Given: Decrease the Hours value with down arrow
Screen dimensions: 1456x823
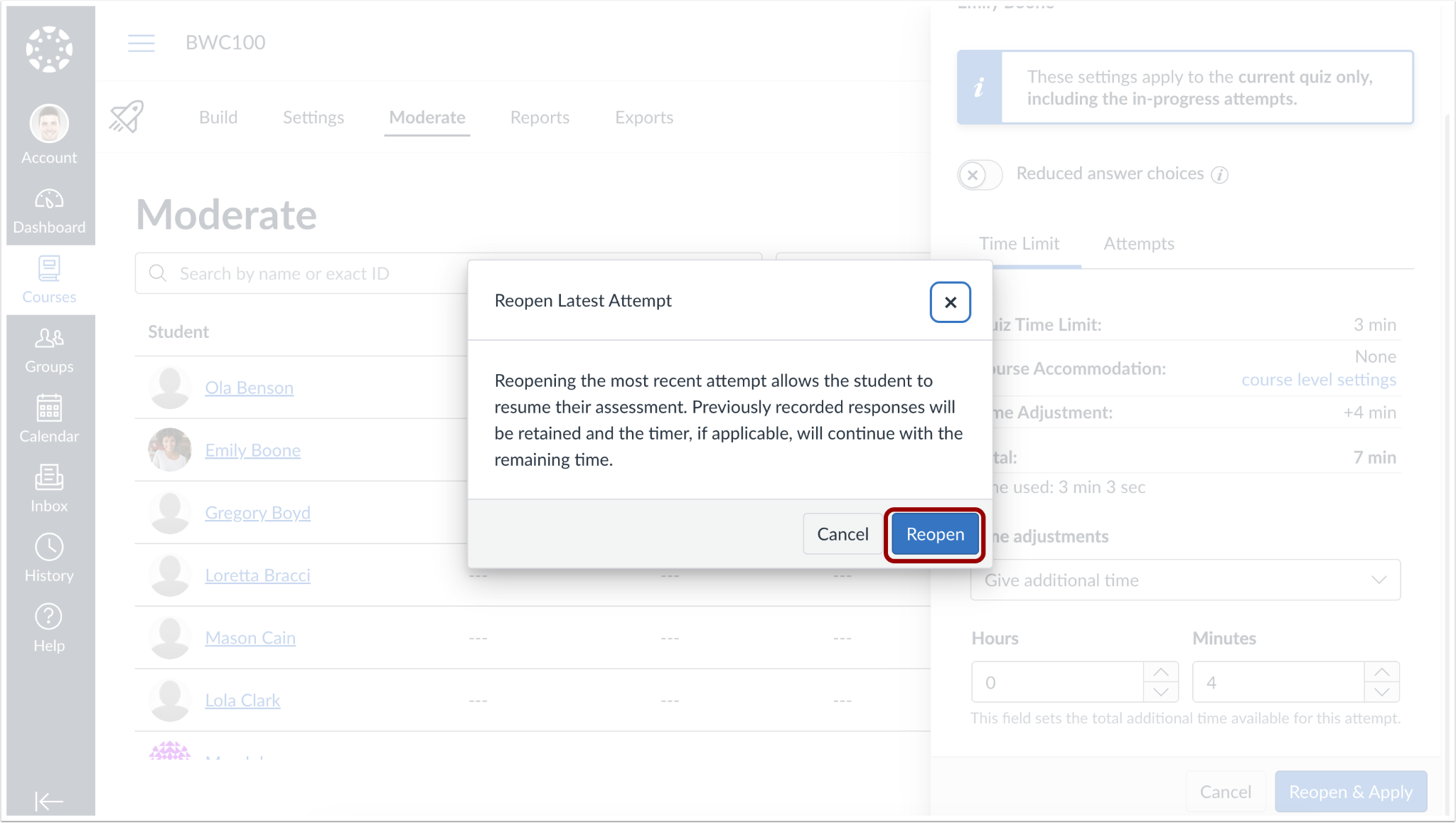Looking at the screenshot, I should point(1161,692).
